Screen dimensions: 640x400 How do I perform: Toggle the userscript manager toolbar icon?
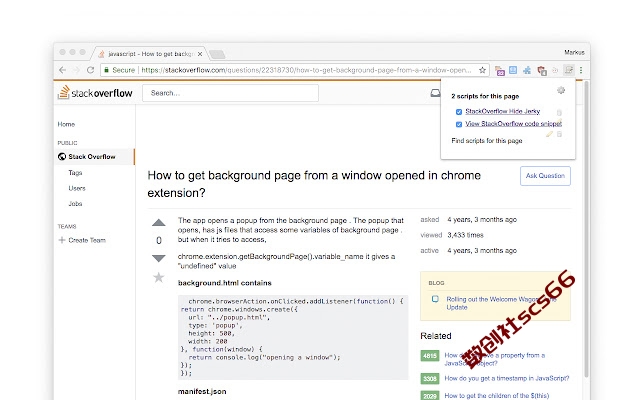coord(569,70)
